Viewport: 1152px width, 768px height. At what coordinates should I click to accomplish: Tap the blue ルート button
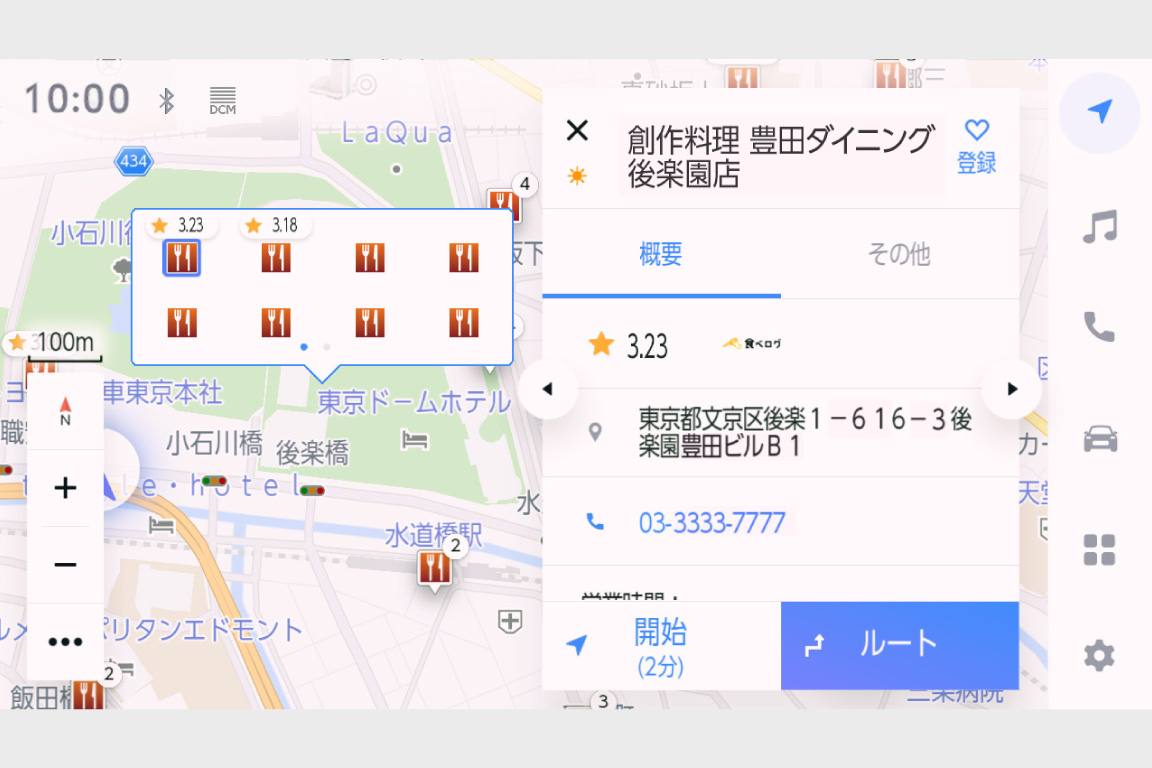[899, 644]
